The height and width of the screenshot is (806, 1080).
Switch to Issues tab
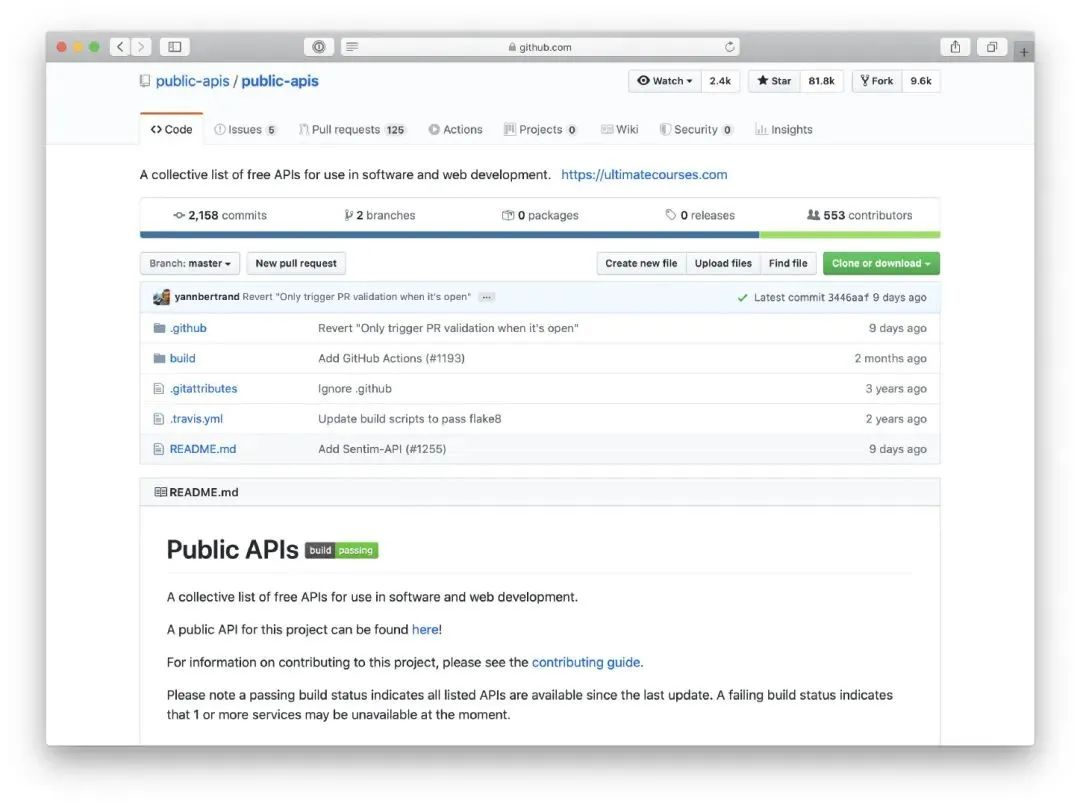245,130
